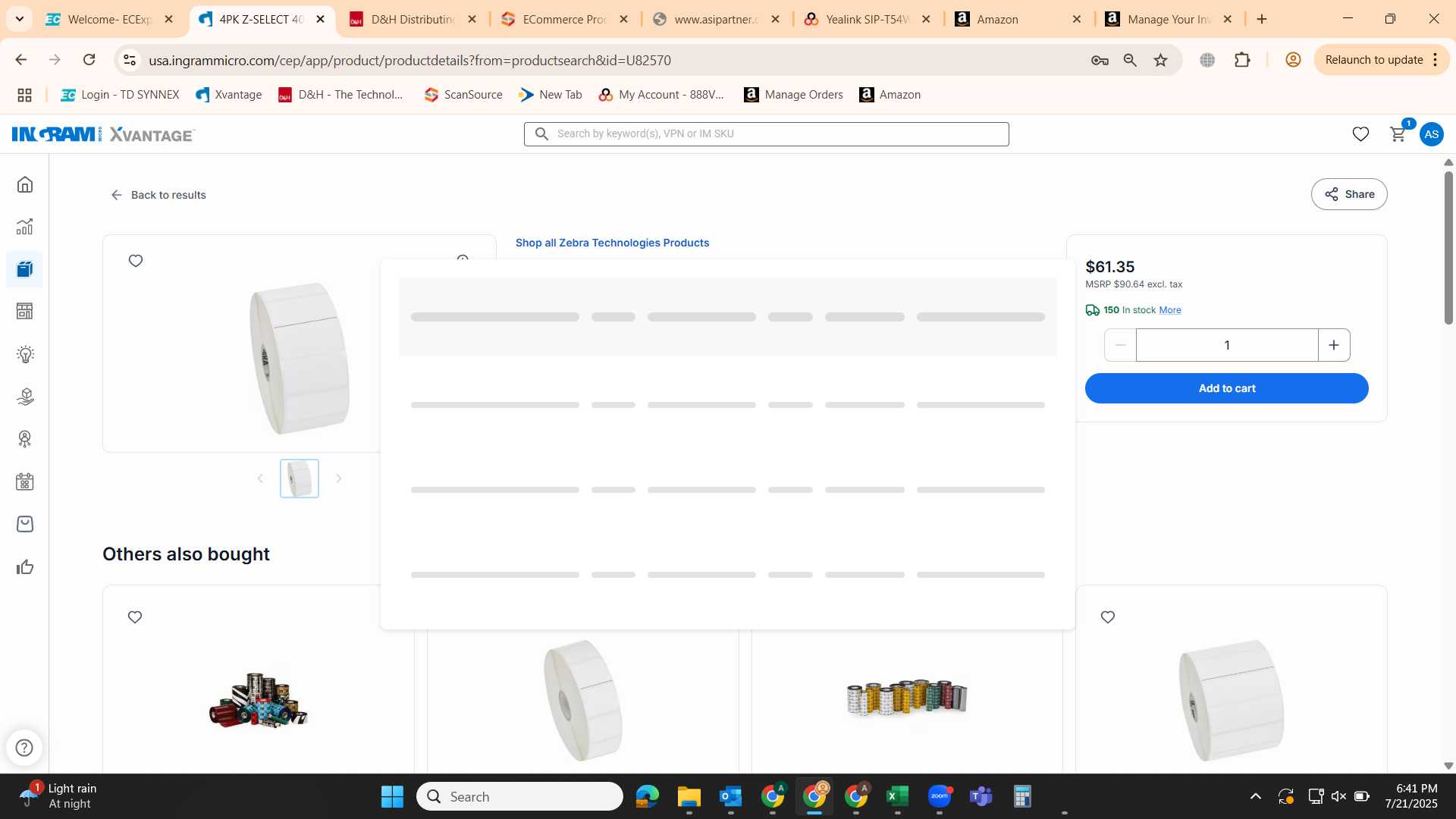Open File Explorer from taskbar
Image resolution: width=1456 pixels, height=819 pixels.
689,796
